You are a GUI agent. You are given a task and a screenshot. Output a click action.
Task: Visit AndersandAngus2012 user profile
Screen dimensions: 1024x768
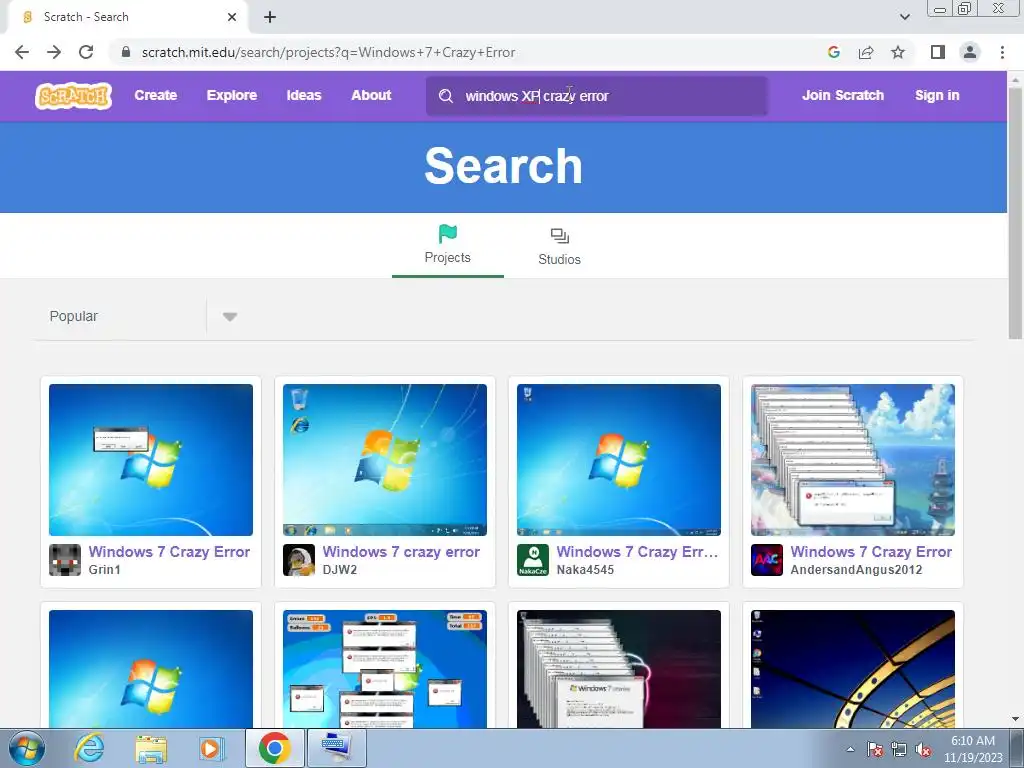point(856,569)
